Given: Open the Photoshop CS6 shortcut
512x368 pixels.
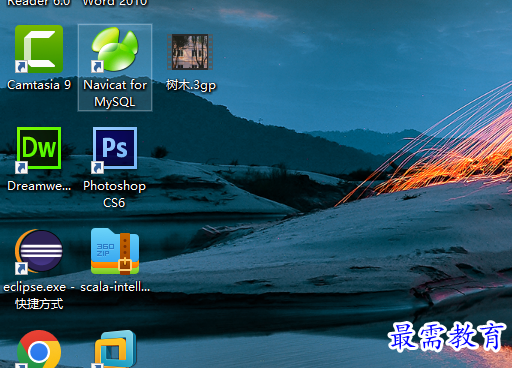Looking at the screenshot, I should point(114,150).
